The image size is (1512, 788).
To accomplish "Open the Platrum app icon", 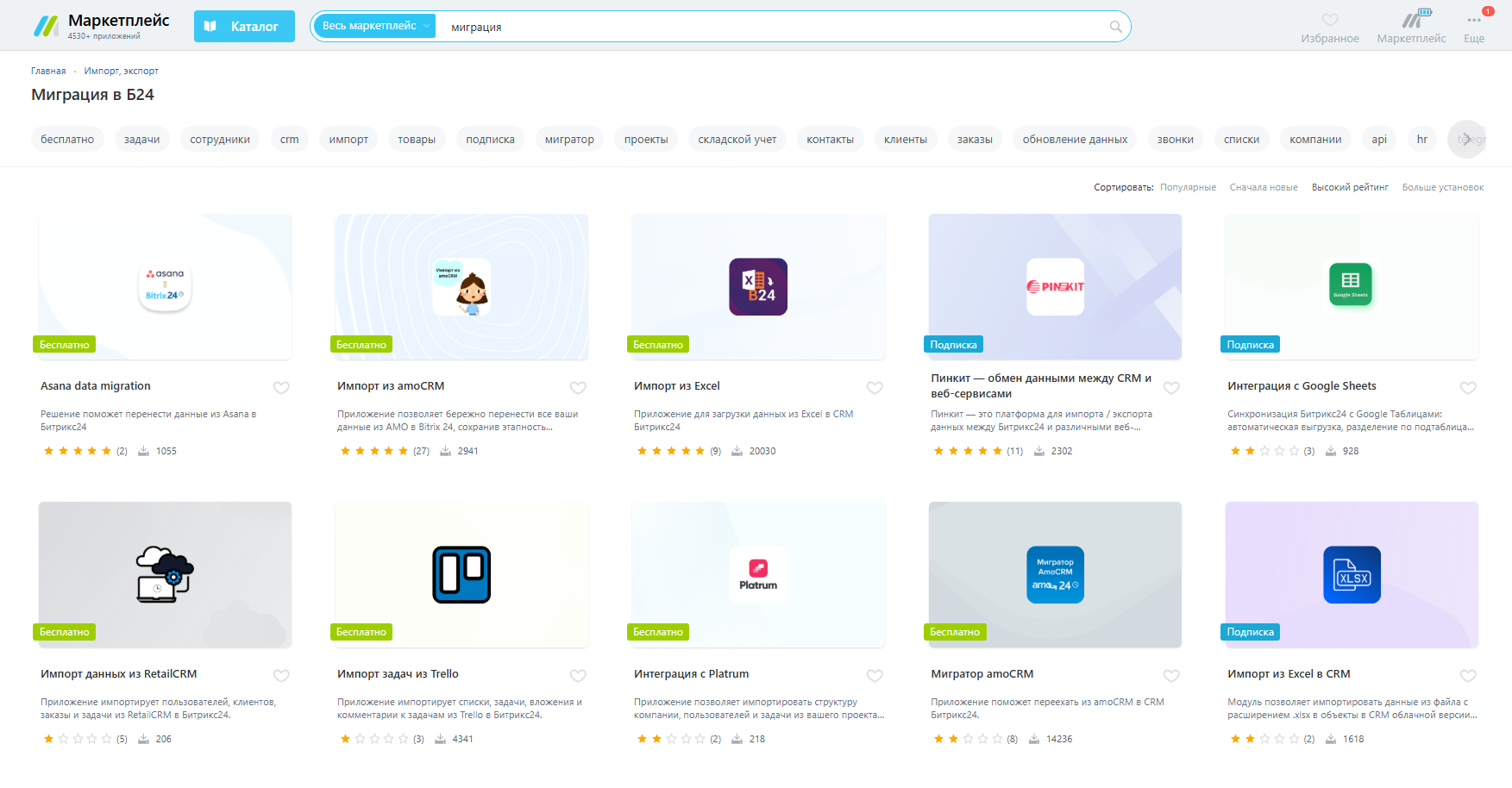I will click(x=758, y=574).
